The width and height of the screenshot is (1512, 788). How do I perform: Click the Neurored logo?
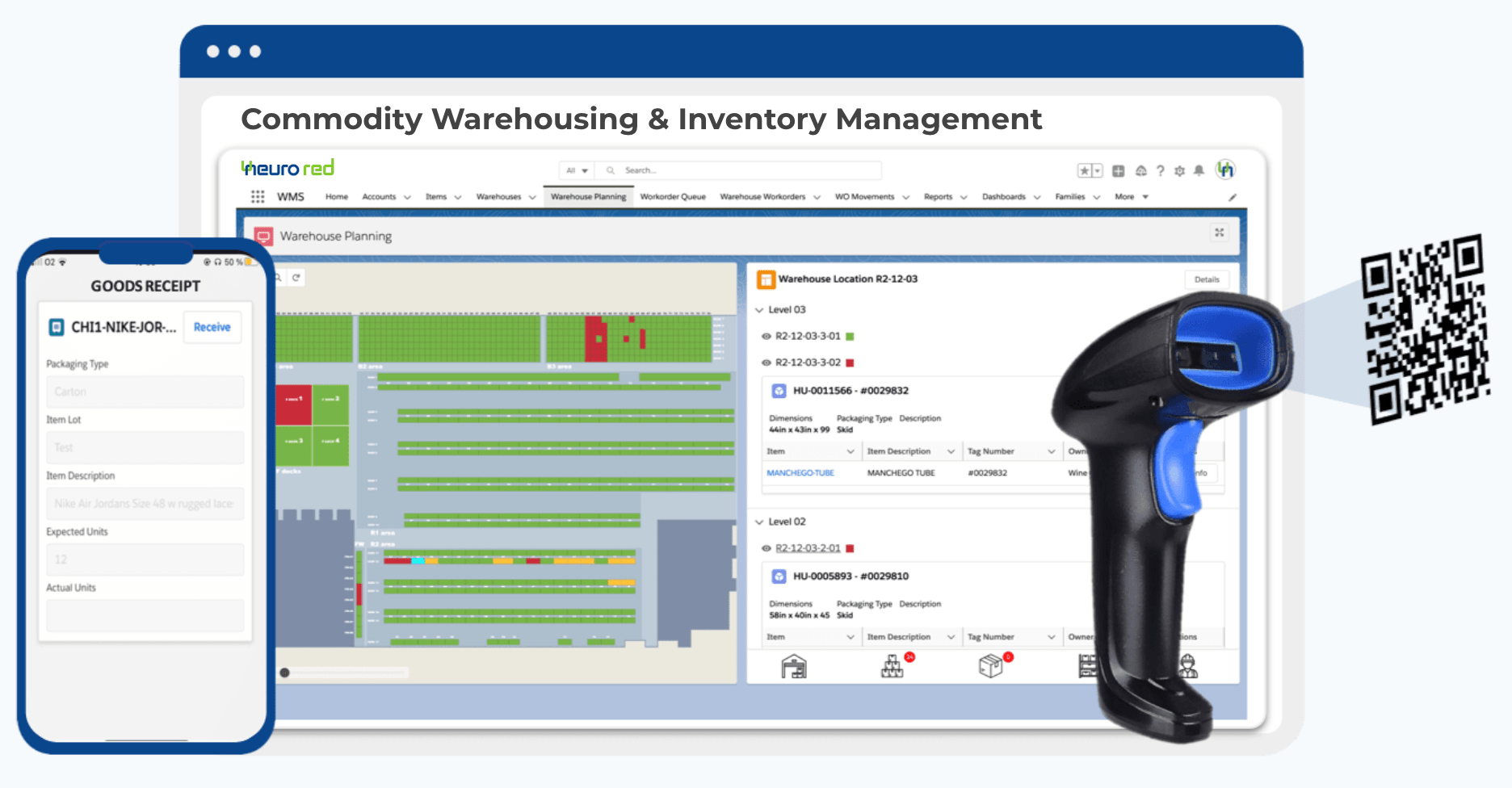[288, 168]
